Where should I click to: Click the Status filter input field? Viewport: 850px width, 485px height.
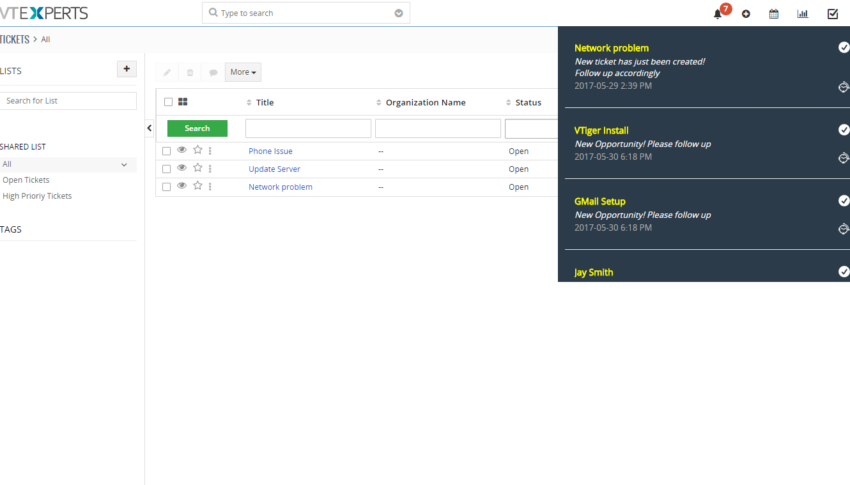(x=531, y=128)
